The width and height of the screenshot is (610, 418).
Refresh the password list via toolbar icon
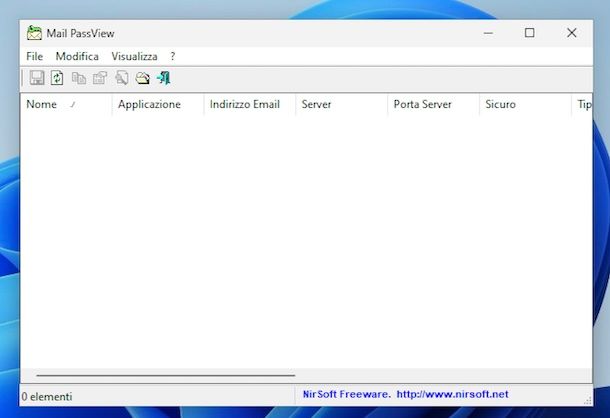[57, 78]
